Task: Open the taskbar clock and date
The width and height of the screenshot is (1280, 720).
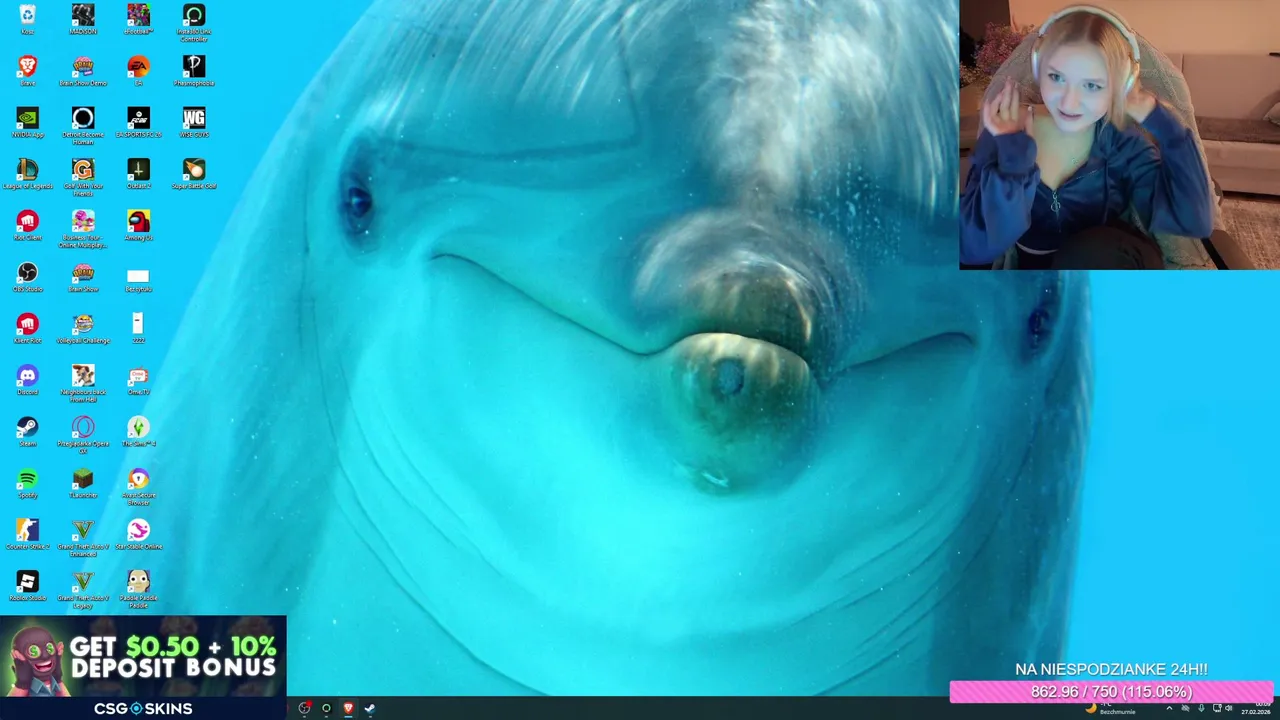Action: (x=1256, y=708)
